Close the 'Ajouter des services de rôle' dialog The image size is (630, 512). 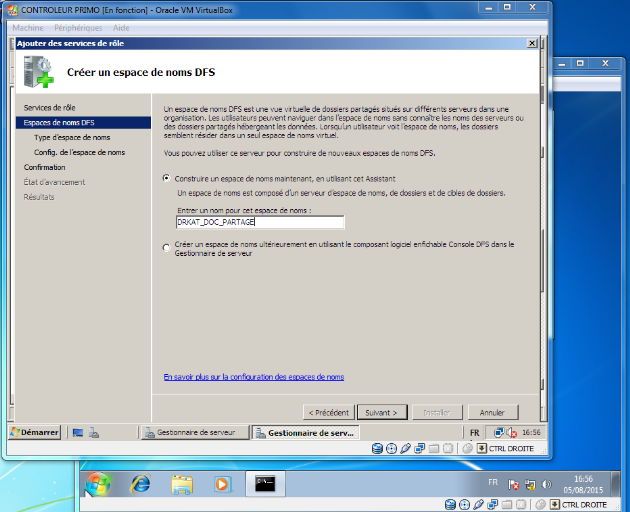click(x=532, y=43)
